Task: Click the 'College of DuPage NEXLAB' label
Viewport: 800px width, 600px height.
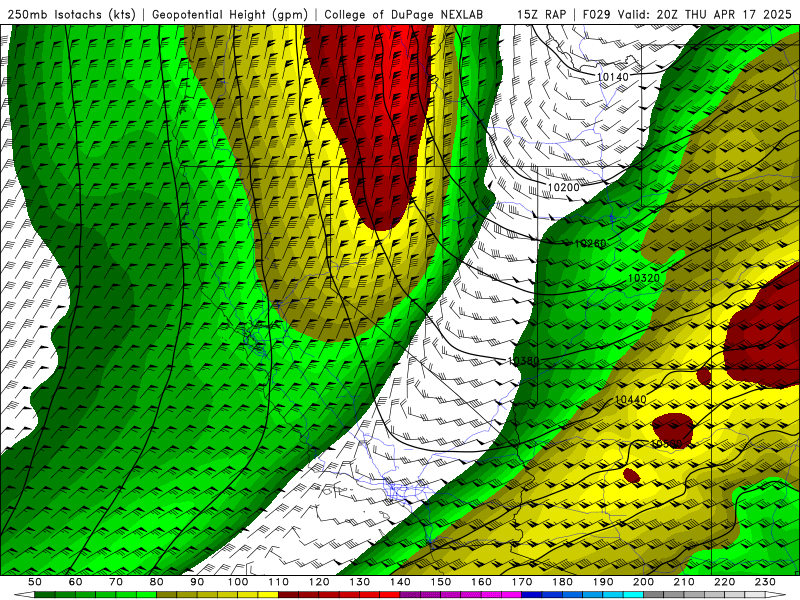Action: [x=404, y=14]
